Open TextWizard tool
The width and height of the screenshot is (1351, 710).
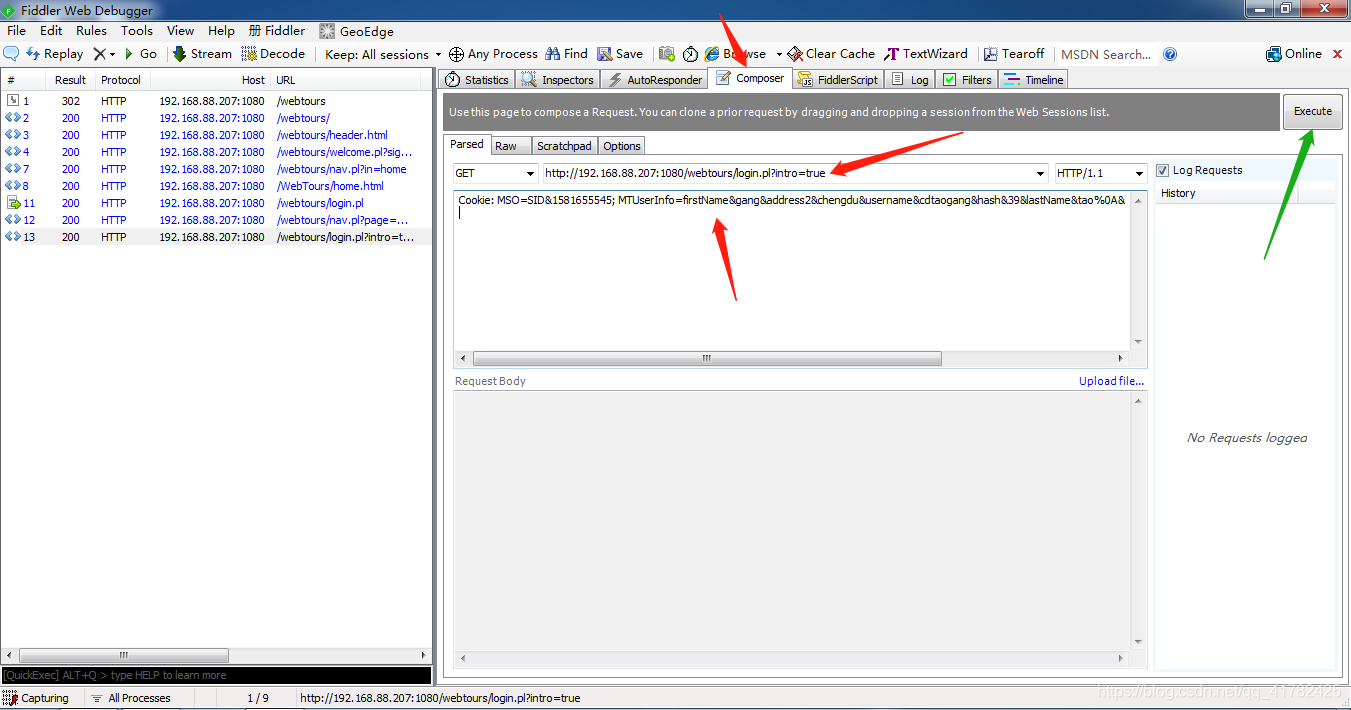coord(926,54)
